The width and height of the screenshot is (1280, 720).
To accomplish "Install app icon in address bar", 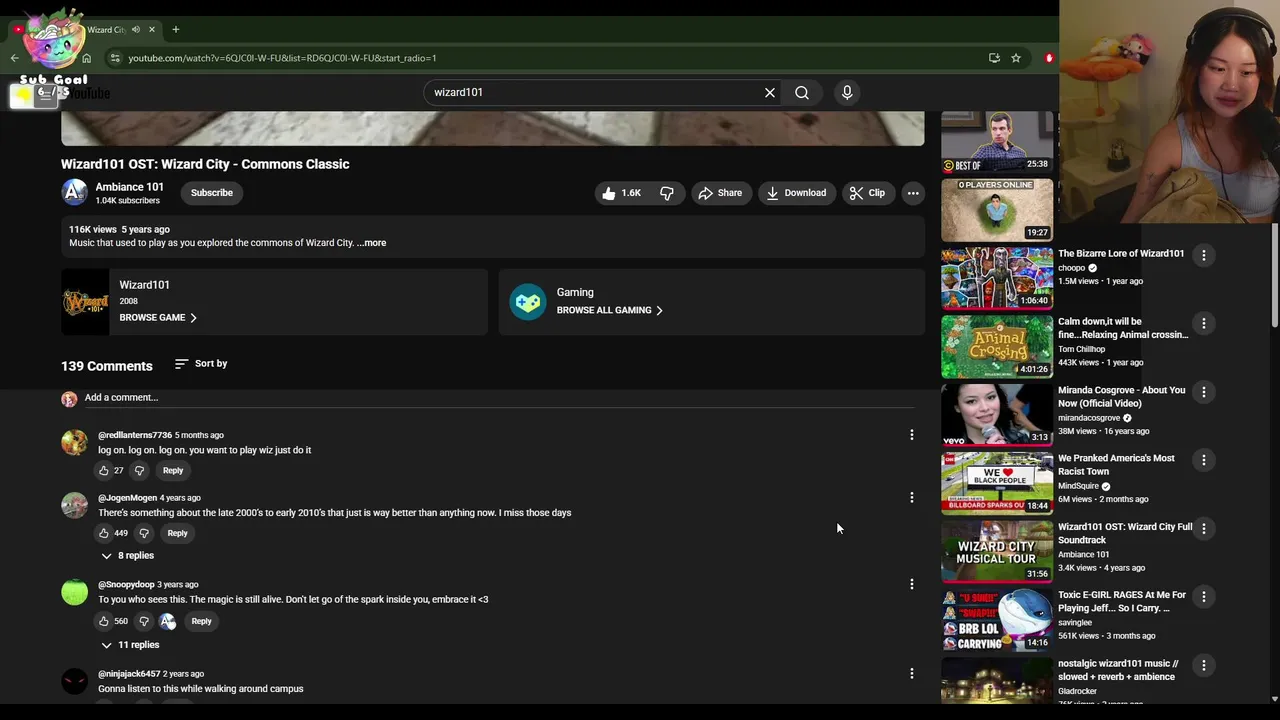I will coord(994,58).
